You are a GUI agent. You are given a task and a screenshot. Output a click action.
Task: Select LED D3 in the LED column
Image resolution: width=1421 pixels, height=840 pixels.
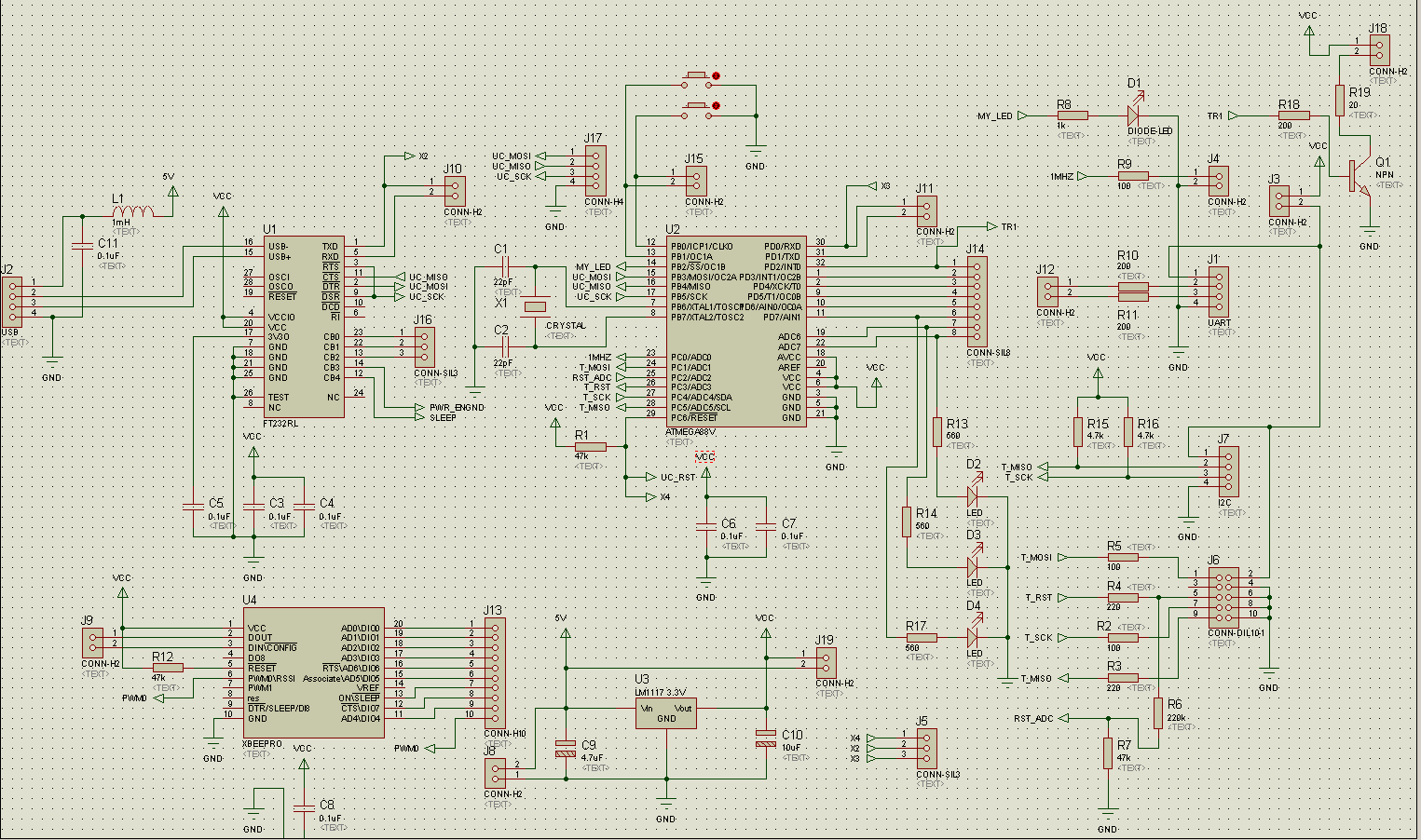coord(974,564)
